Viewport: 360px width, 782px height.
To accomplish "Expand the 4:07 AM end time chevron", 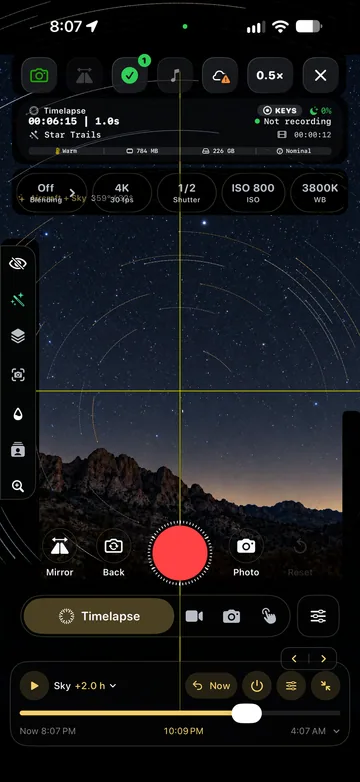I will click(x=337, y=731).
